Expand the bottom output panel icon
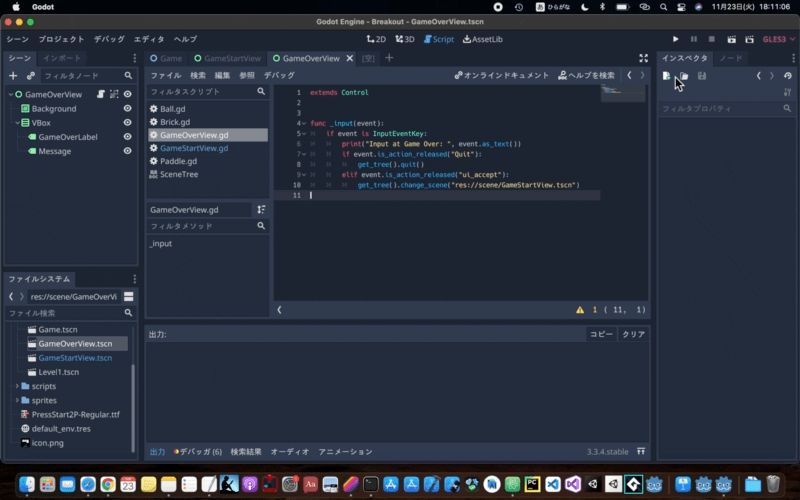The width and height of the screenshot is (800, 500). tap(641, 452)
